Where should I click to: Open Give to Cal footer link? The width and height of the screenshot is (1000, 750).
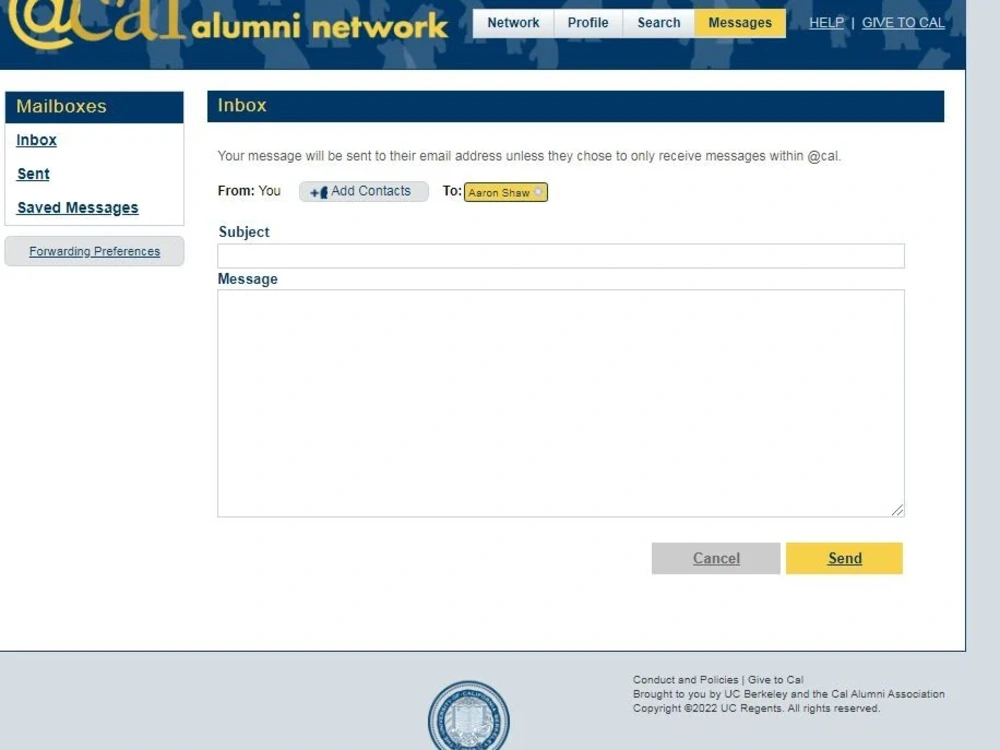tap(776, 680)
